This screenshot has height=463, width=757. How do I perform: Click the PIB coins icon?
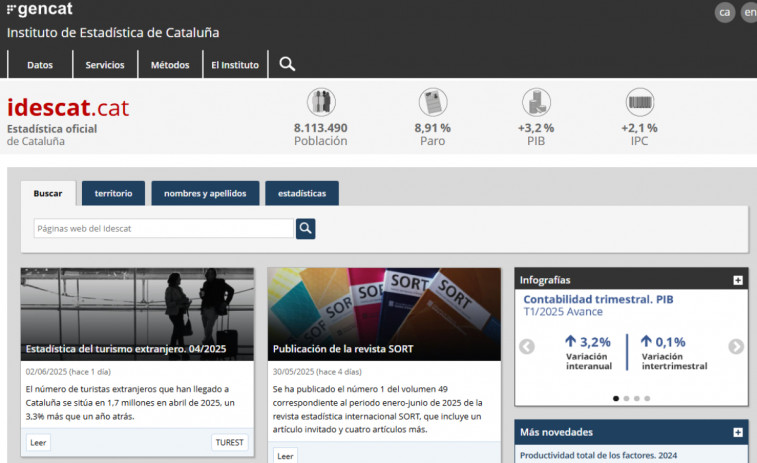536,102
